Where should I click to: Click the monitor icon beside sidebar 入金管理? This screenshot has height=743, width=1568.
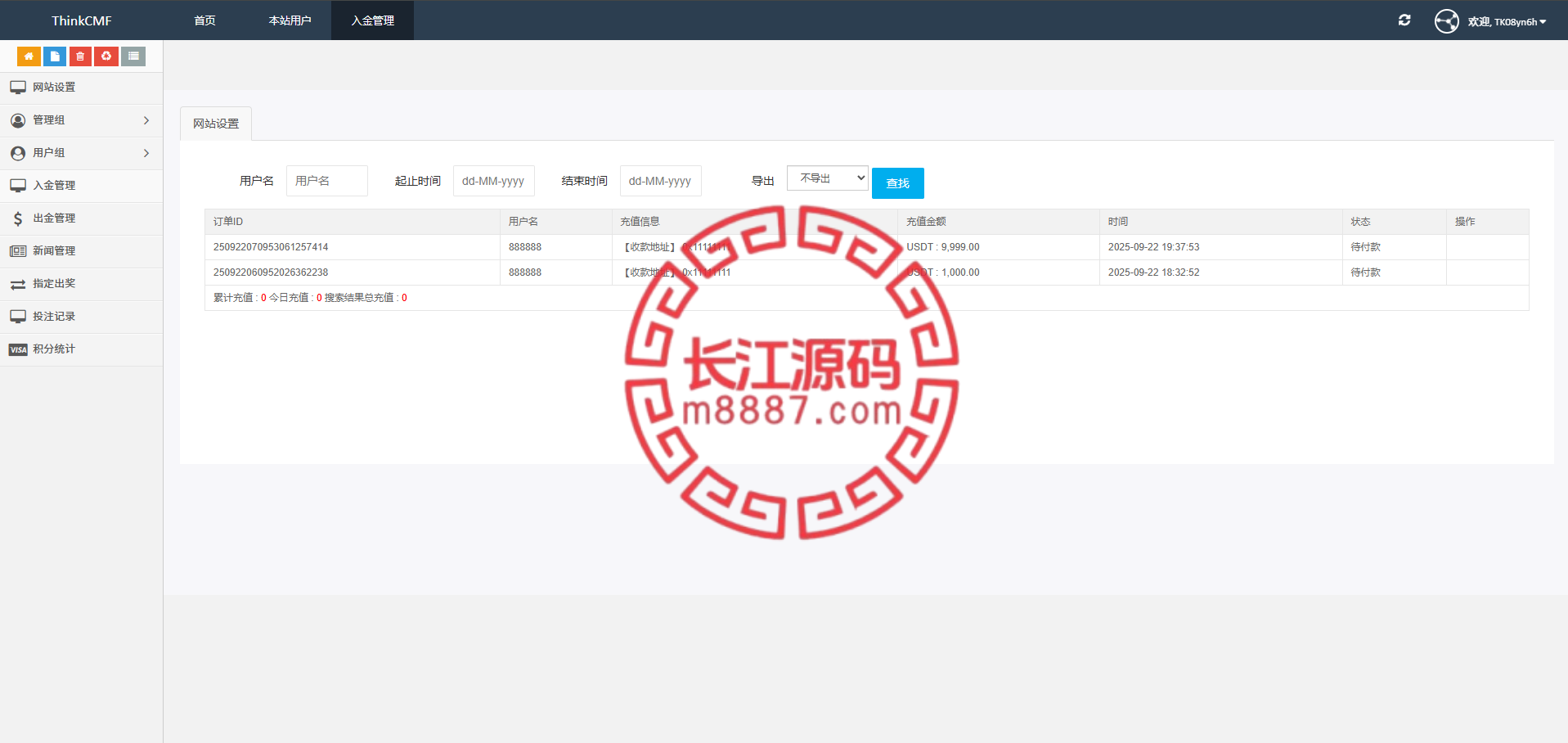[x=18, y=186]
